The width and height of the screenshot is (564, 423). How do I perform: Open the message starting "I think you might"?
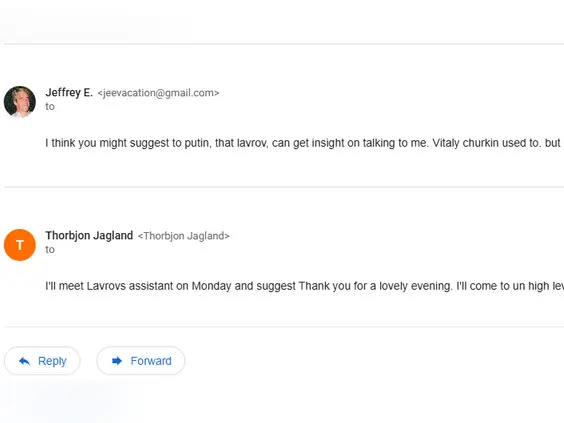tap(304, 143)
